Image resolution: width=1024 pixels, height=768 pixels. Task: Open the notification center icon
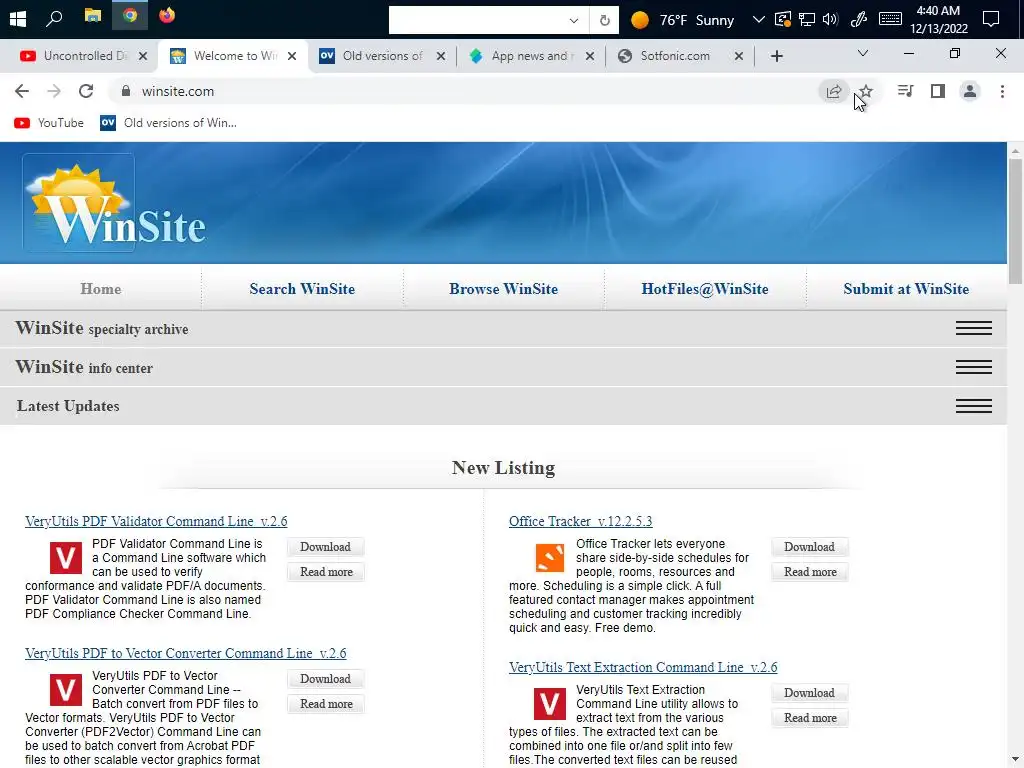pyautogui.click(x=991, y=19)
